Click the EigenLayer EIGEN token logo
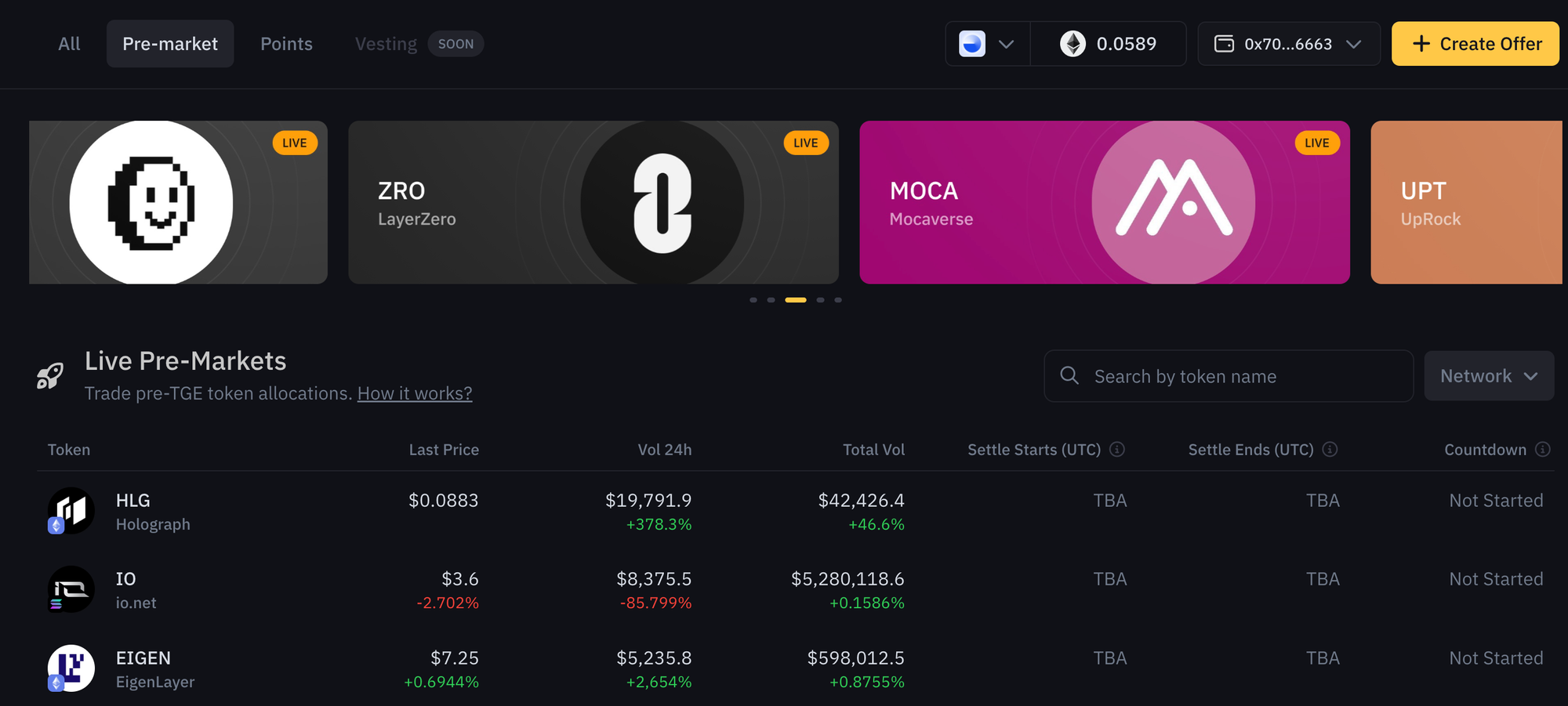Image resolution: width=1568 pixels, height=706 pixels. tap(71, 668)
